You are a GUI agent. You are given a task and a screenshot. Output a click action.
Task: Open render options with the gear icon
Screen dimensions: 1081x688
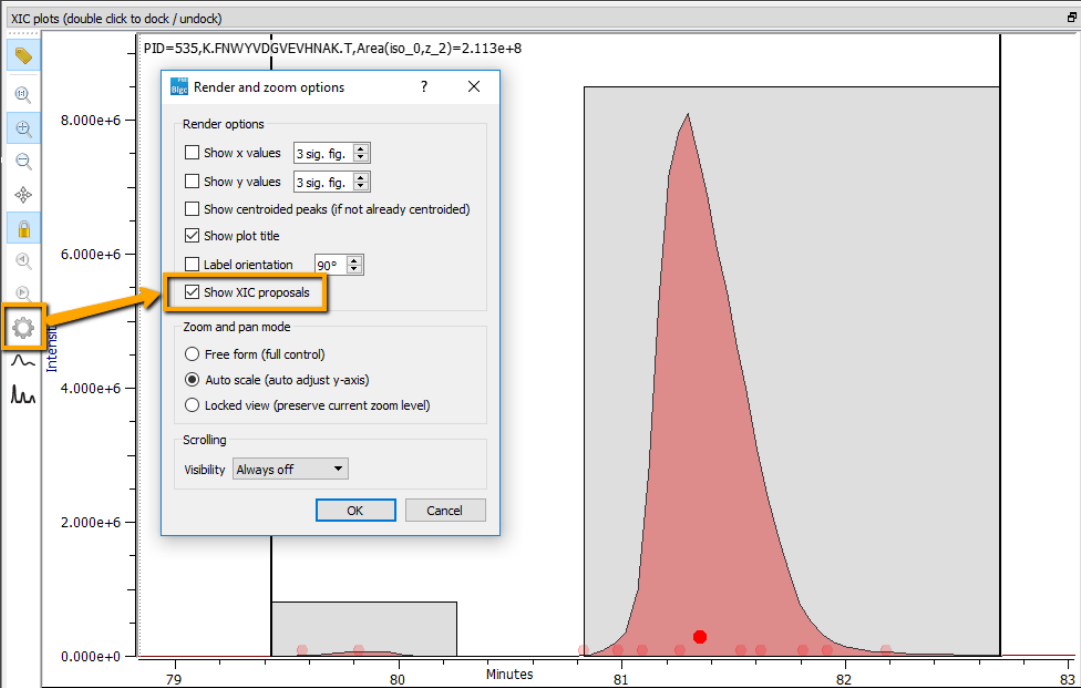pos(23,327)
